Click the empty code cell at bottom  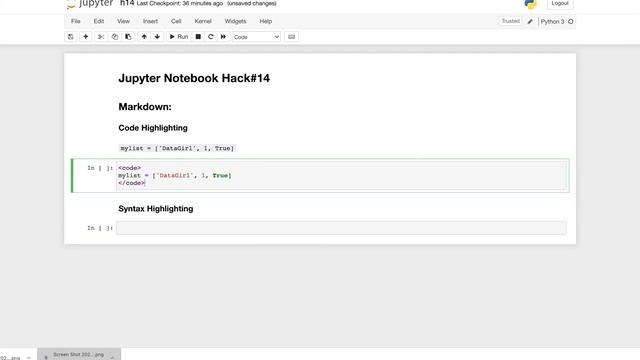pyautogui.click(x=341, y=228)
